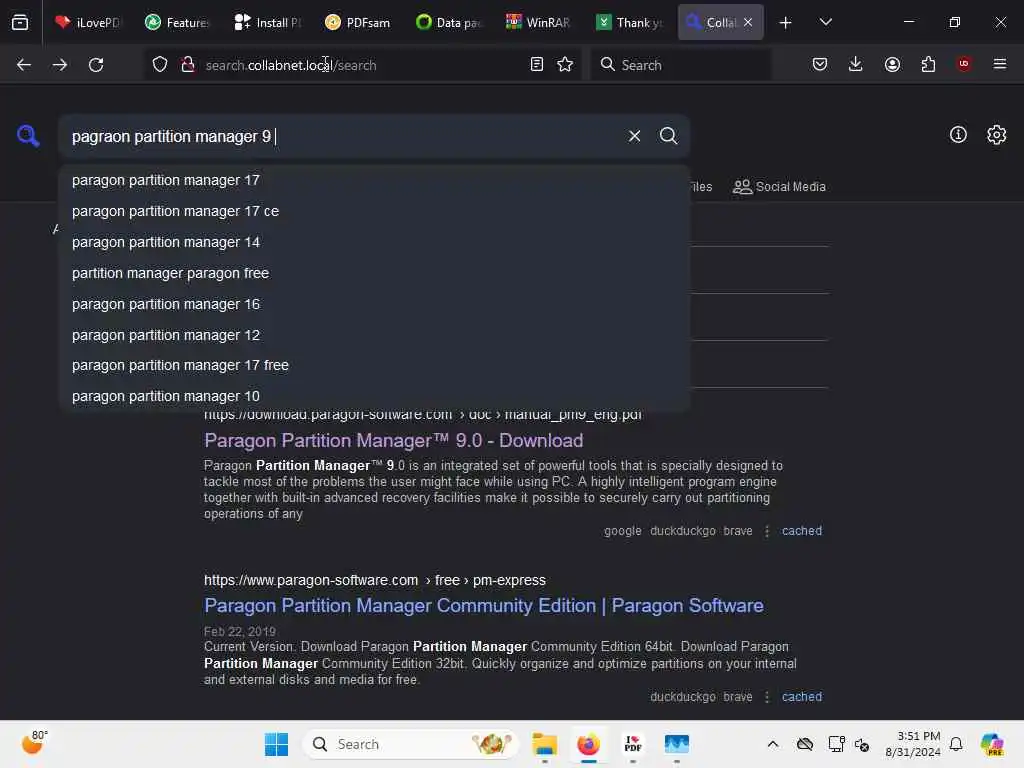Image resolution: width=1024 pixels, height=768 pixels.
Task: Open the Firefox View button in the tab bar
Action: point(20,22)
